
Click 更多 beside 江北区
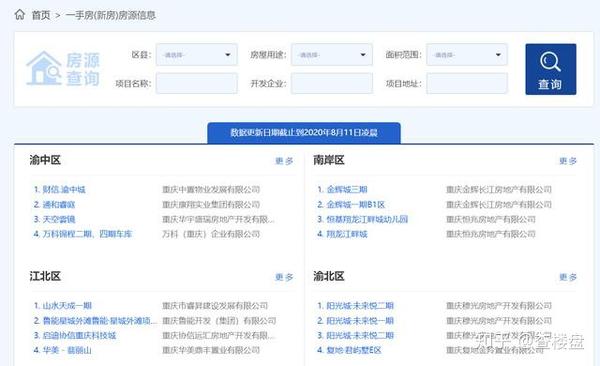point(284,277)
